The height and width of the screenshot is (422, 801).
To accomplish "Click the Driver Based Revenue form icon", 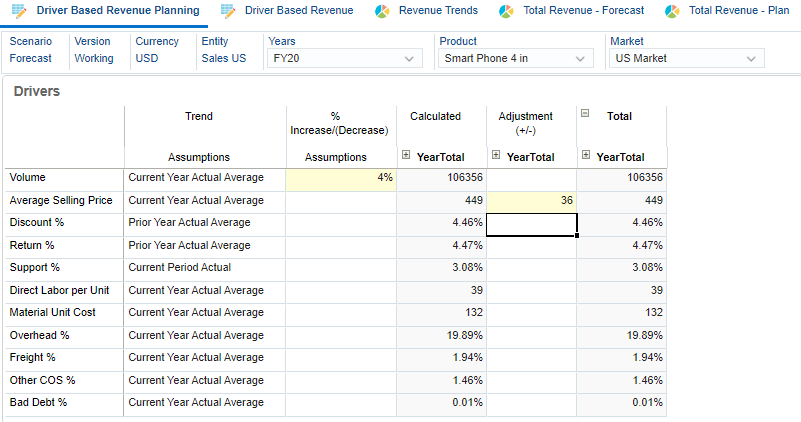I will point(228,11).
